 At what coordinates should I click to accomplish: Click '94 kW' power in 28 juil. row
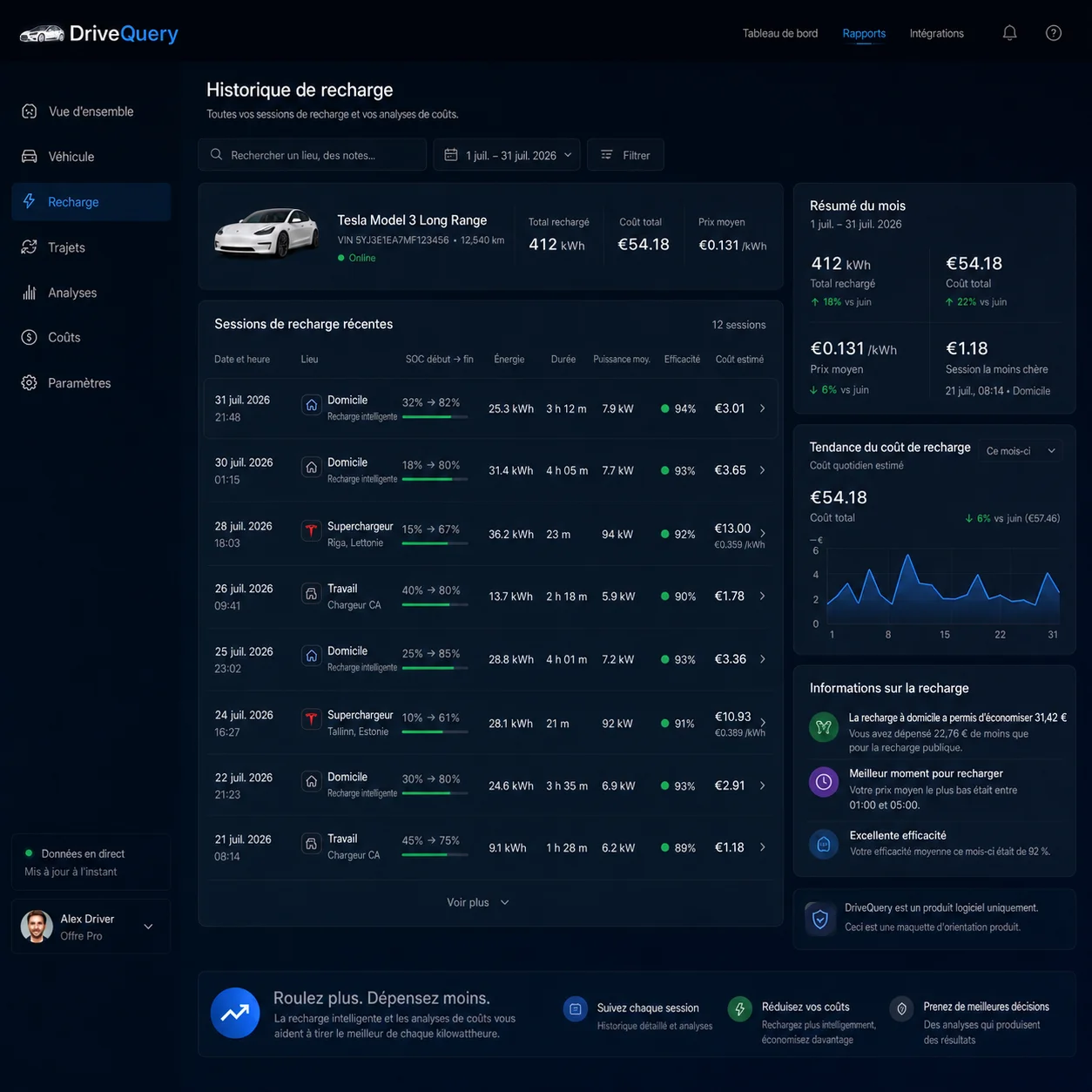point(617,534)
